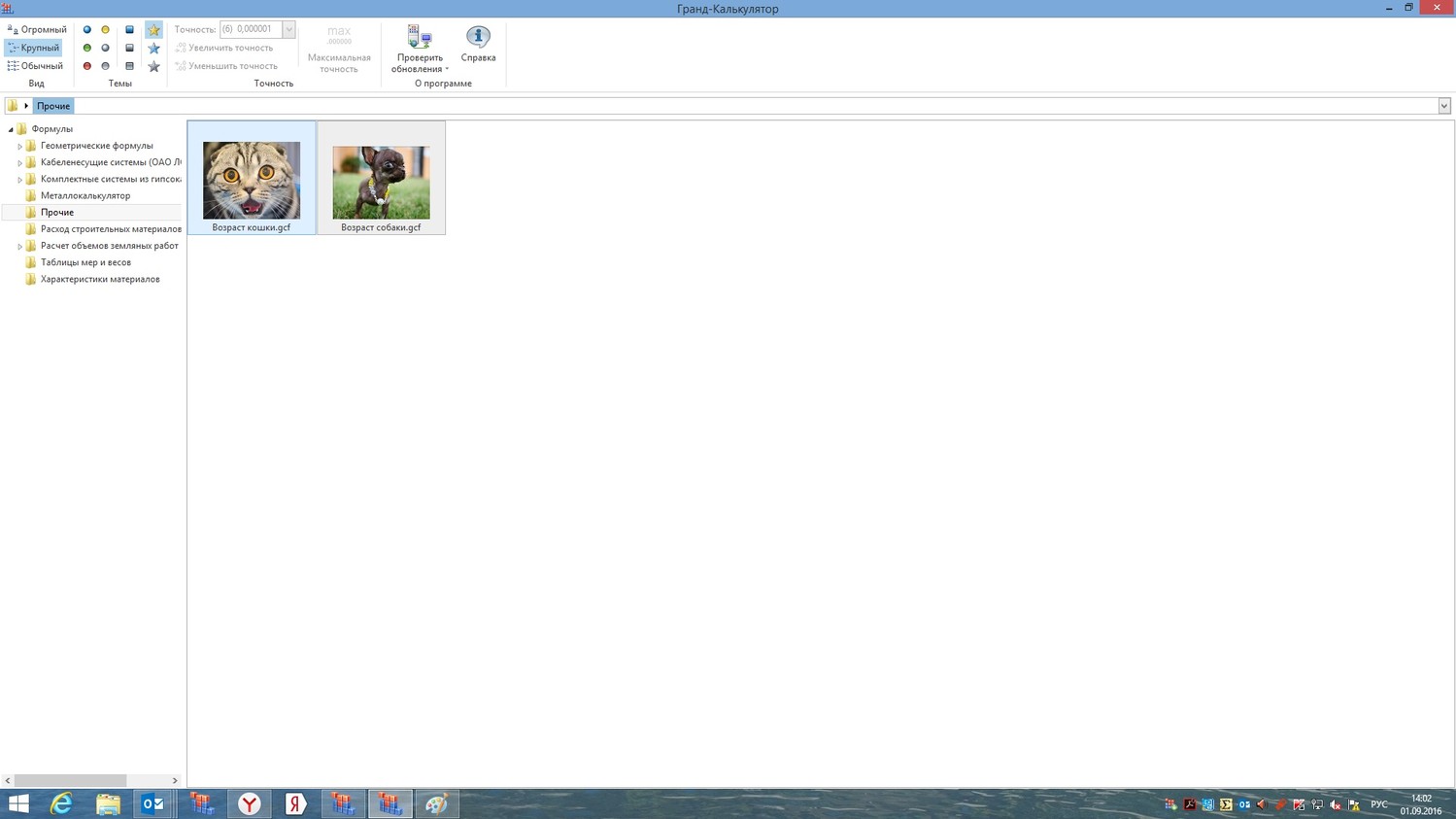
Task: Select Прочие folder in tree
Action: [57, 212]
